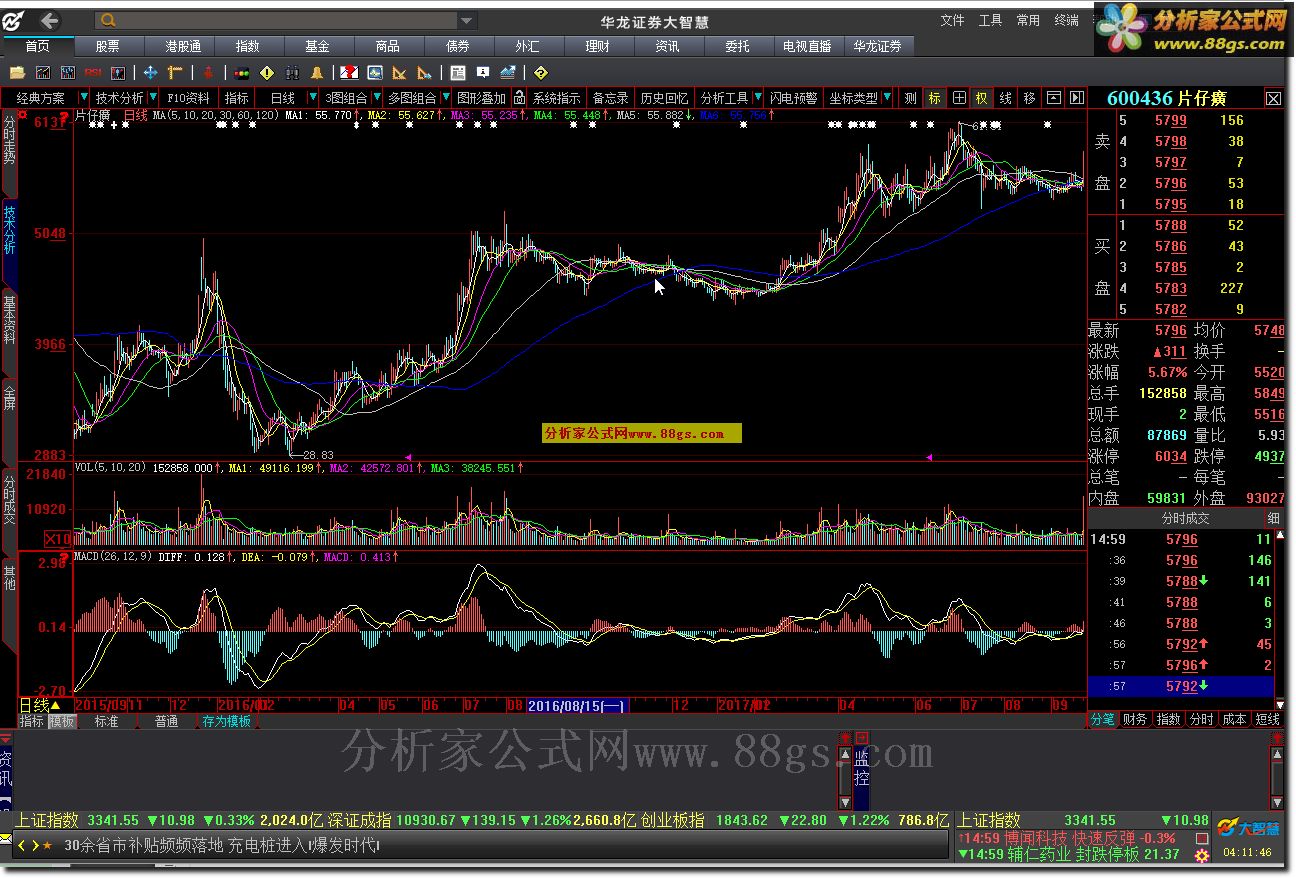Image resolution: width=1296 pixels, height=878 pixels.
Task: Click the message bubble icon in toolbar
Action: point(483,73)
